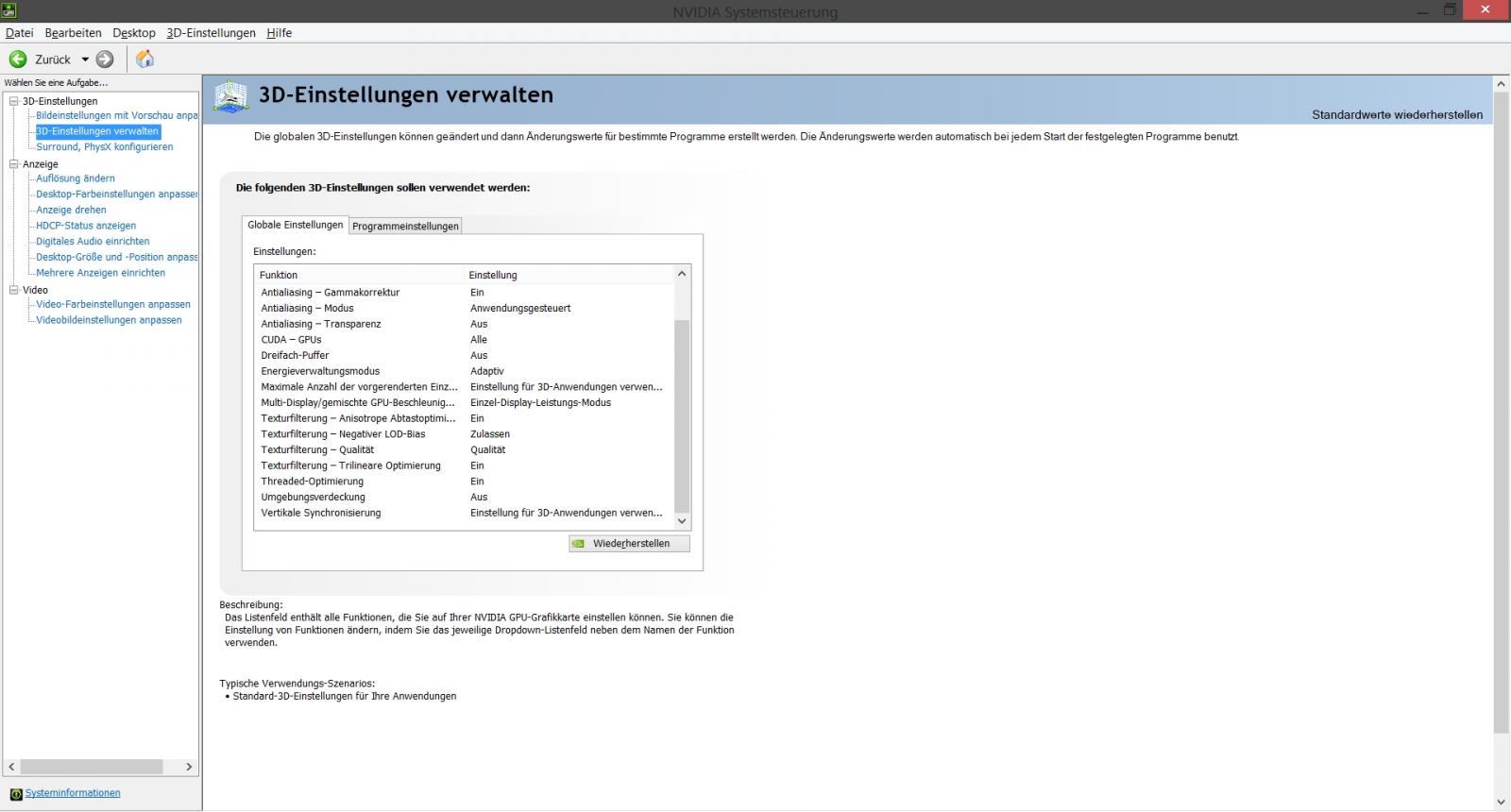The width and height of the screenshot is (1511, 812).
Task: Select the Globale Einstellungen tab
Action: coord(296,225)
